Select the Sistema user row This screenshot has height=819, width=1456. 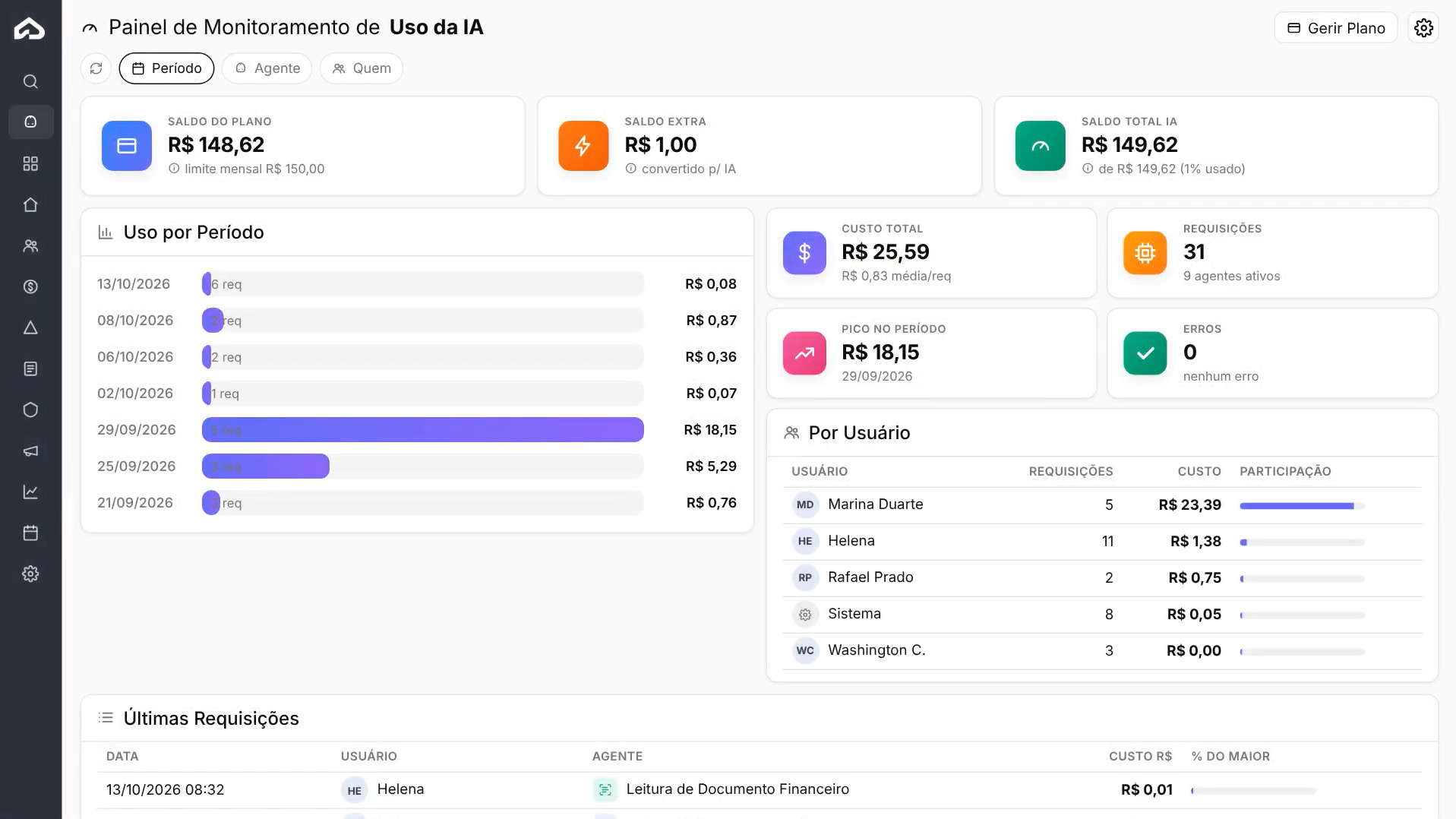[x=1102, y=615]
